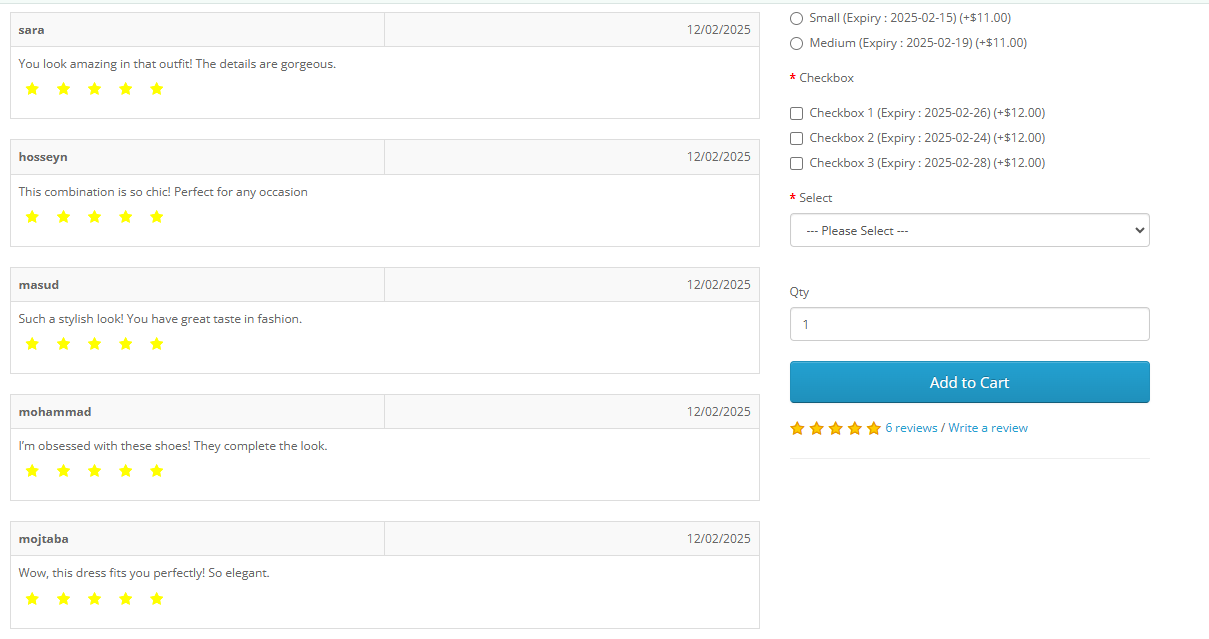Click the third star in masud's review

(x=94, y=344)
